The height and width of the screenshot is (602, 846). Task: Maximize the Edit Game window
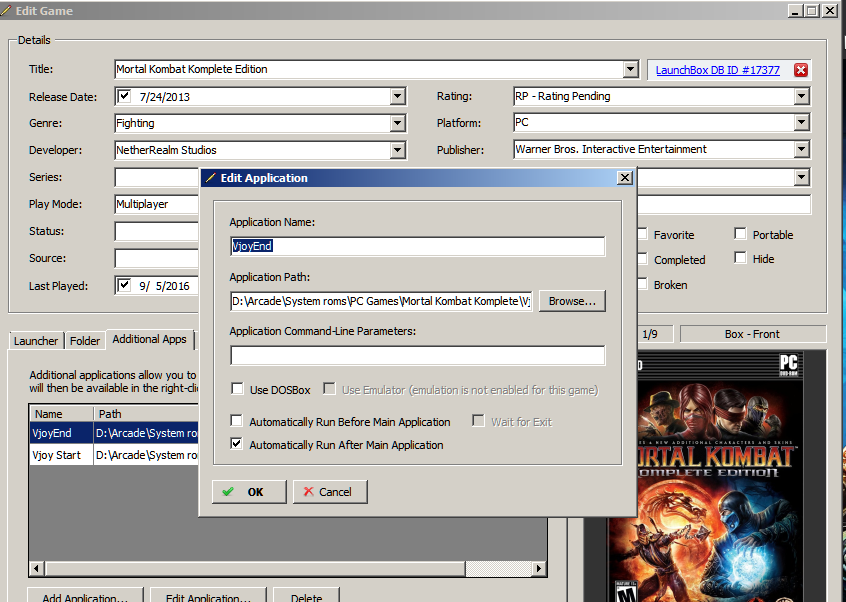click(x=812, y=10)
